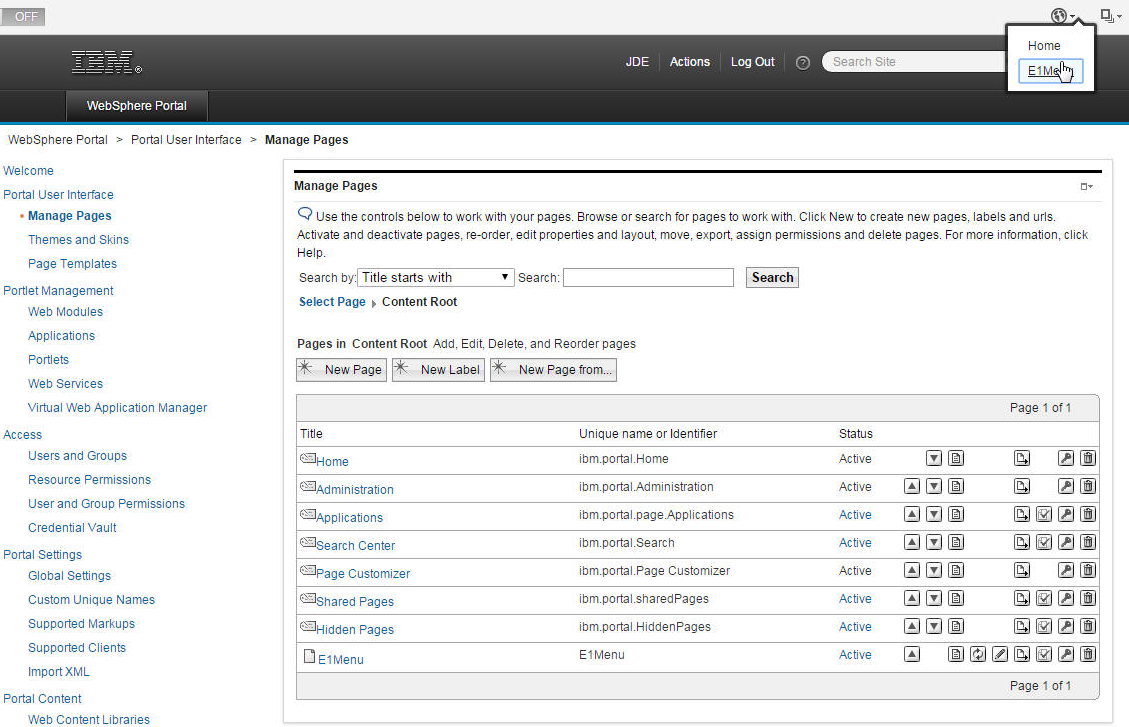Move the Administration page up
1129x727 pixels.
912,487
